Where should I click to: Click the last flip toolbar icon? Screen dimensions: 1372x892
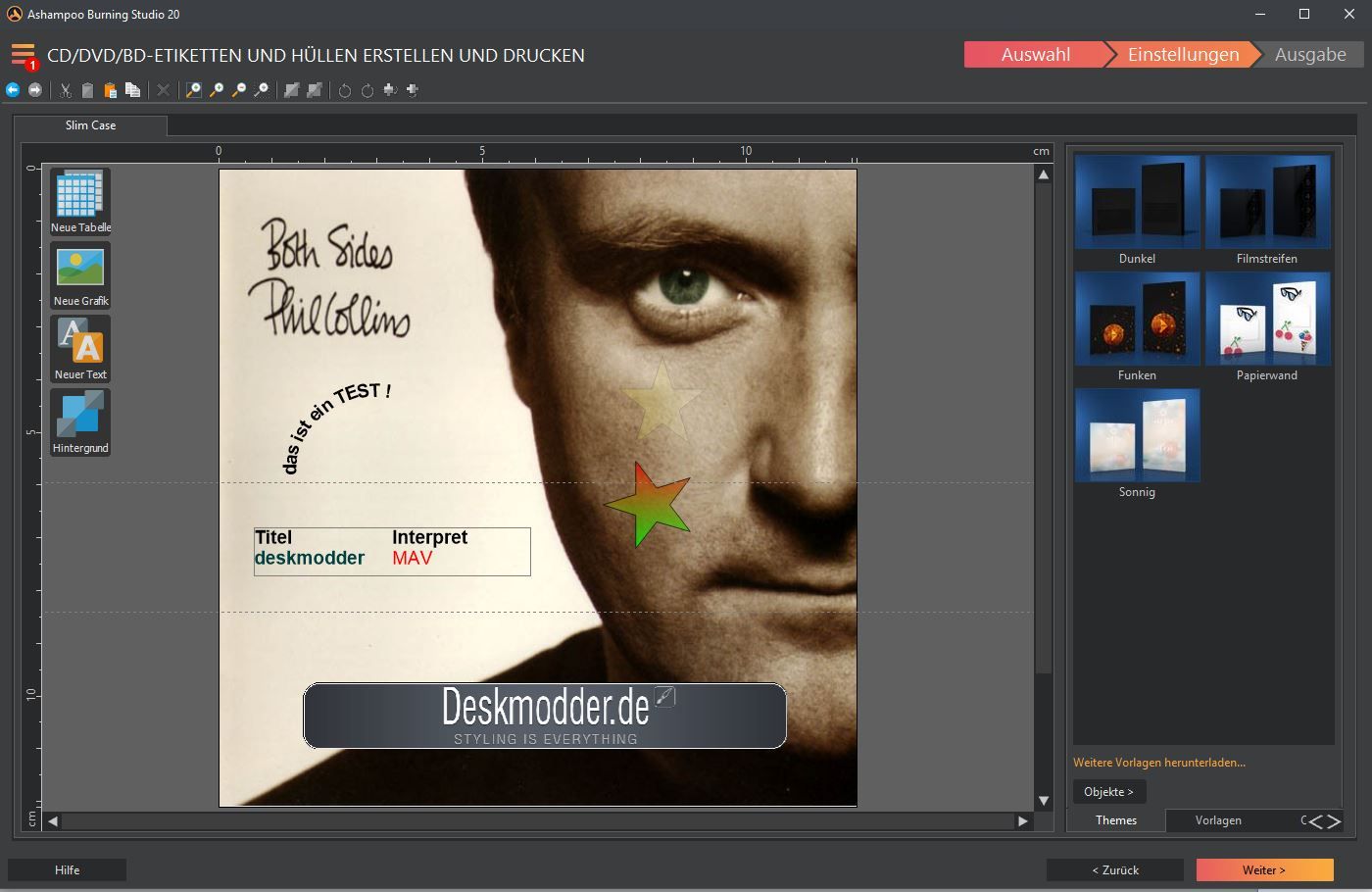pos(413,90)
